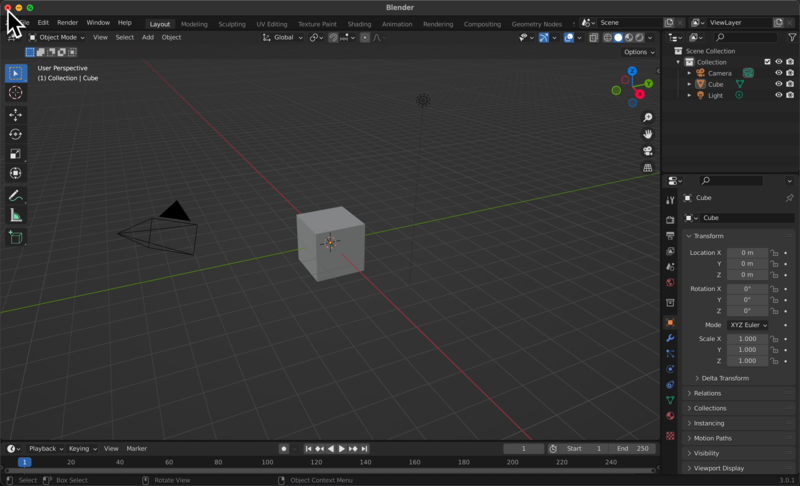Uncheck the Collection exclude checkbox

[767, 62]
